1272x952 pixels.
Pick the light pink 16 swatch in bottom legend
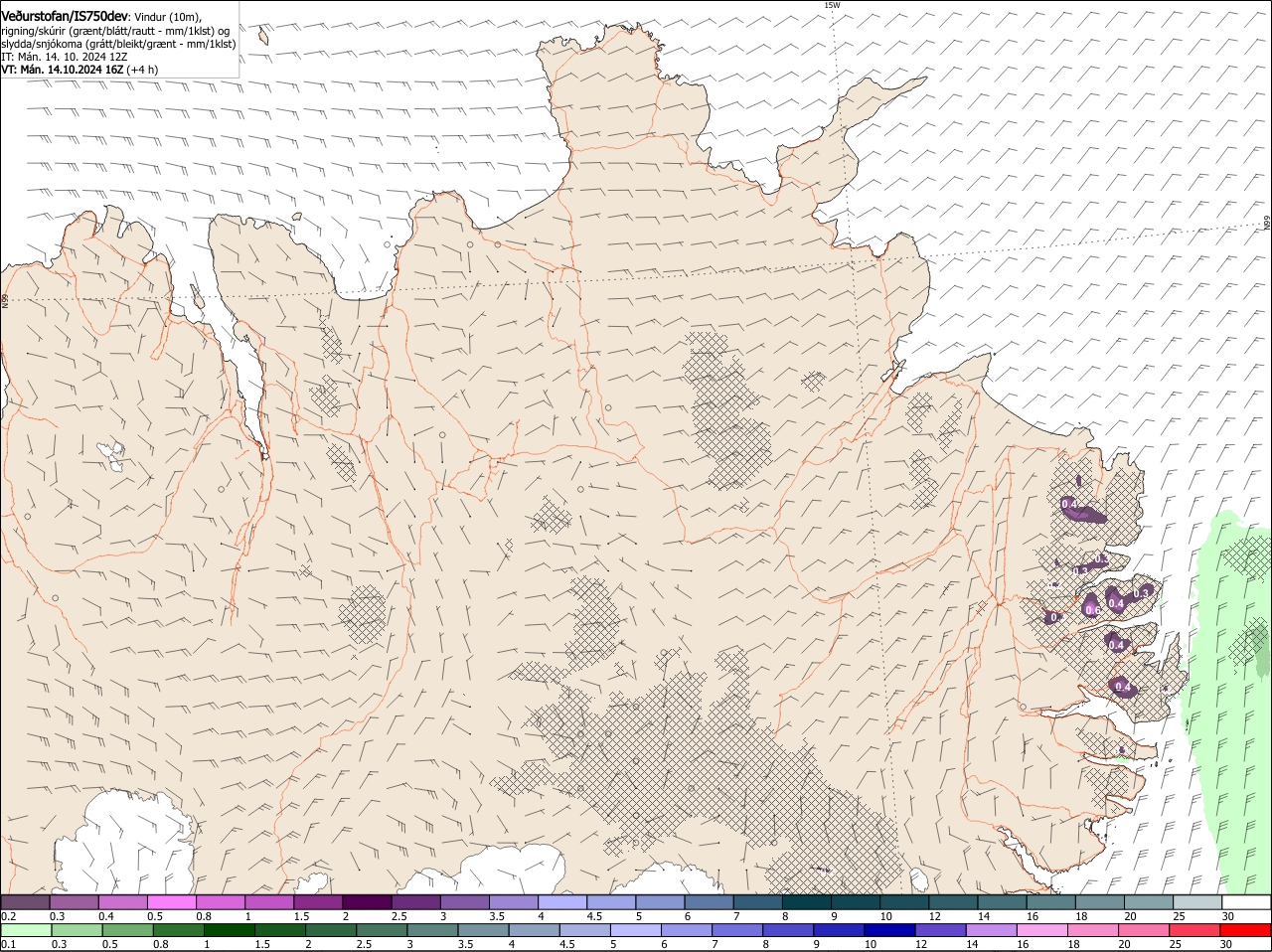click(1042, 931)
